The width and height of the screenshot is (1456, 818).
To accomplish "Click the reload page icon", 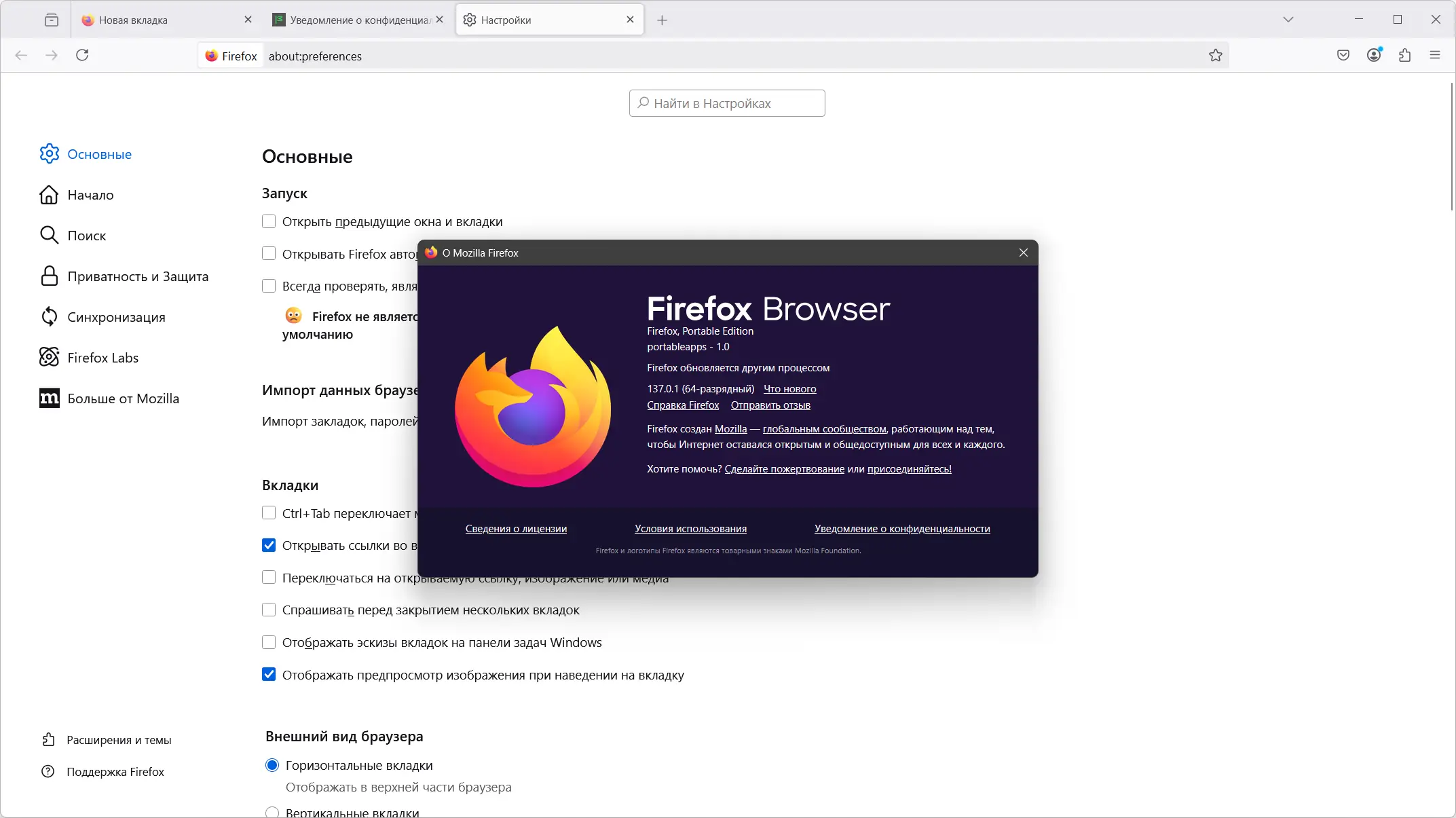I will 82,56.
